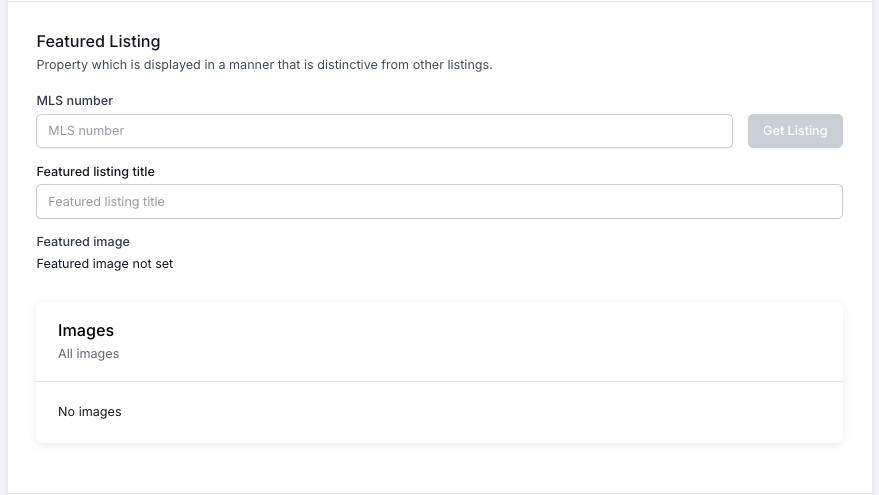Viewport: 879px width, 495px height.
Task: Click the MLS number input field
Action: [x=384, y=131]
